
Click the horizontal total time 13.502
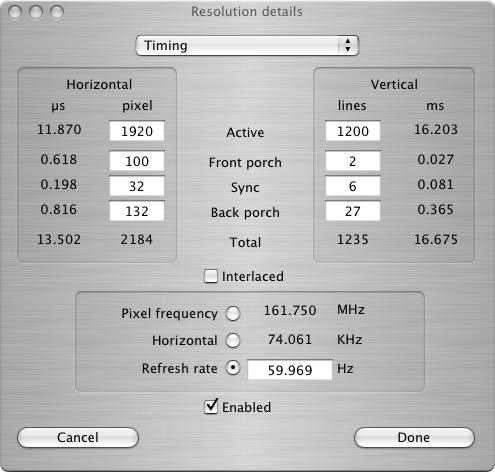[59, 239]
